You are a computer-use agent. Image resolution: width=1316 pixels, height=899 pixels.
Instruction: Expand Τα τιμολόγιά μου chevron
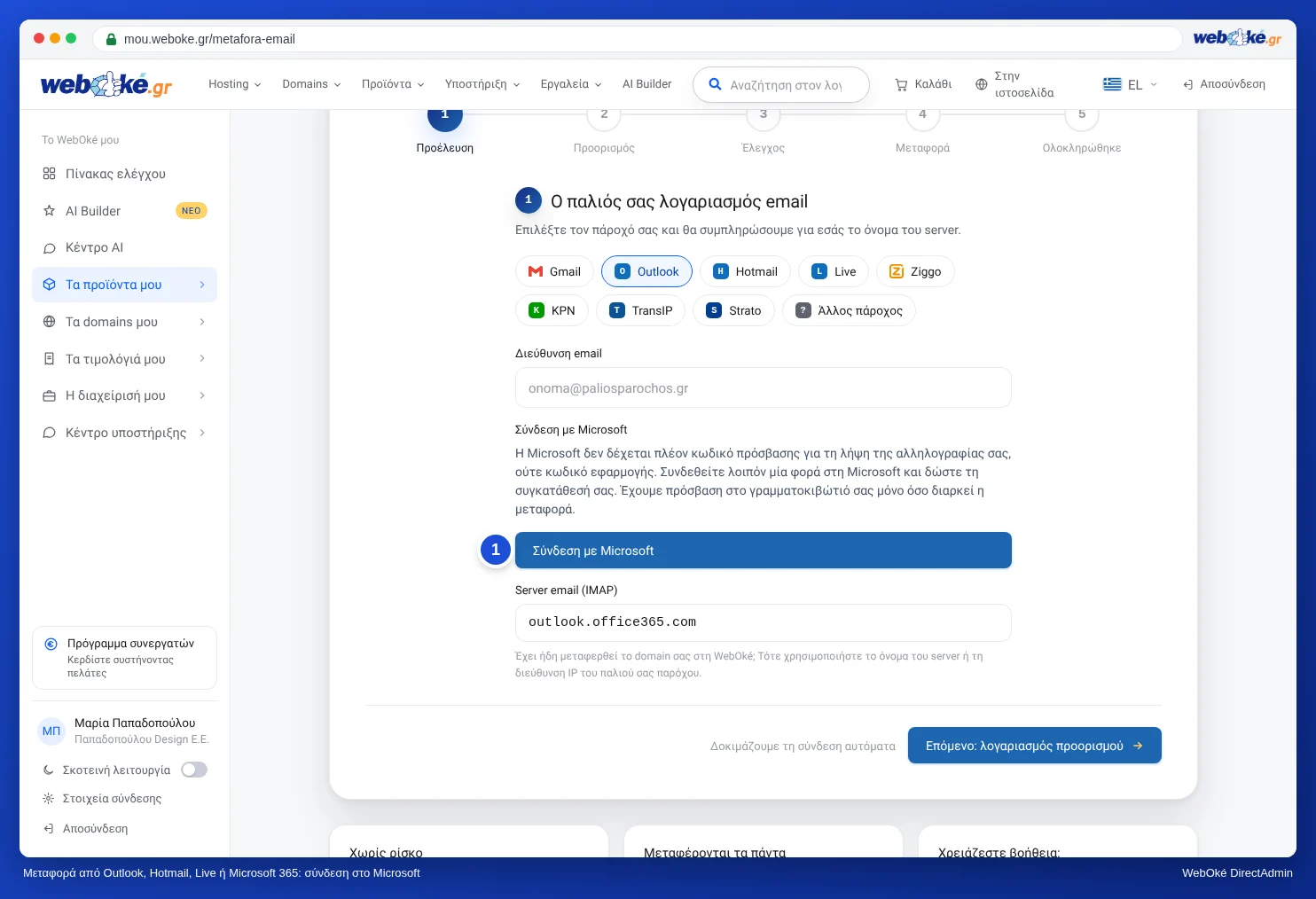[x=202, y=359]
